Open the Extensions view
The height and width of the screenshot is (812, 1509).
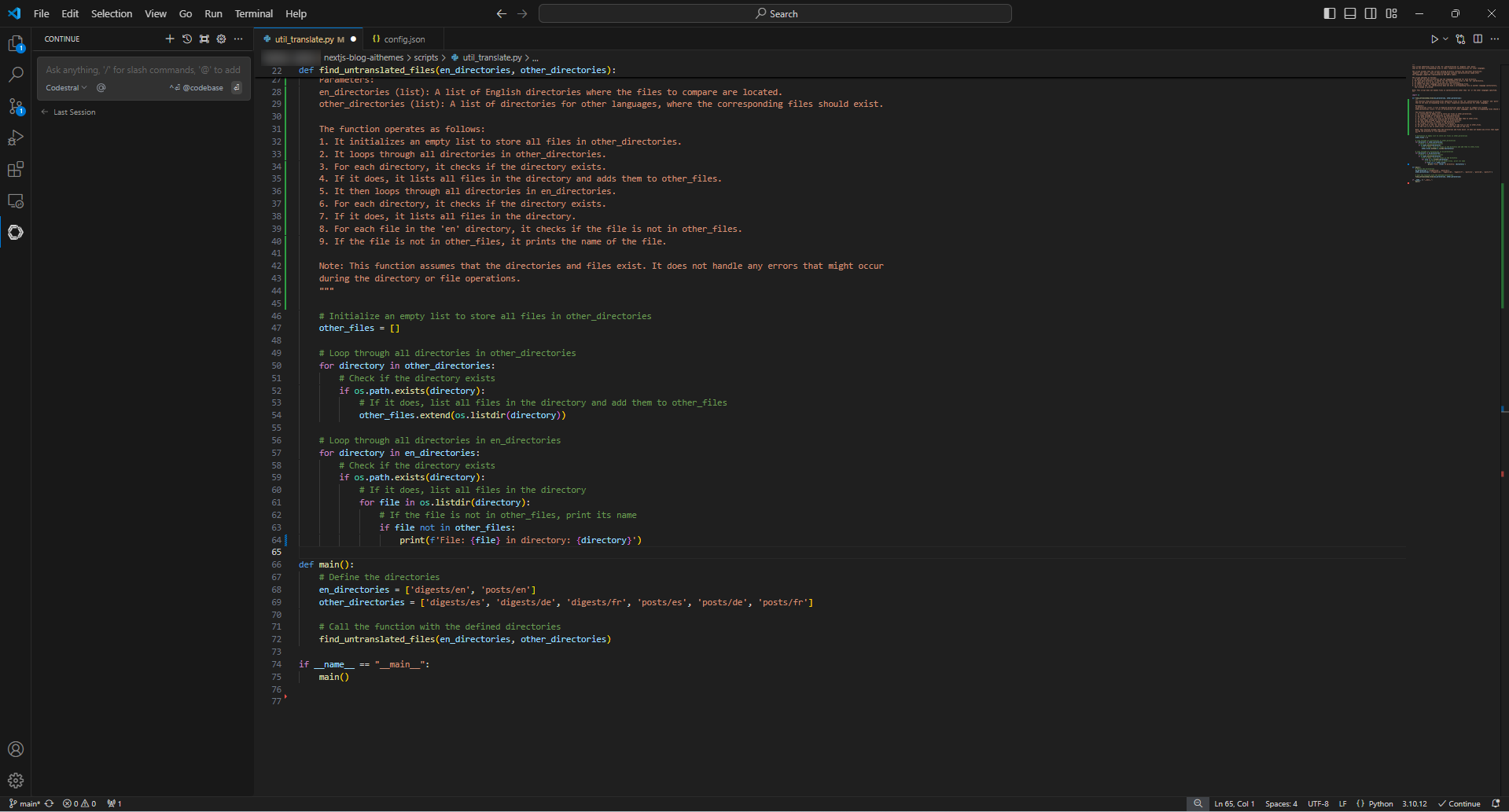pos(16,169)
